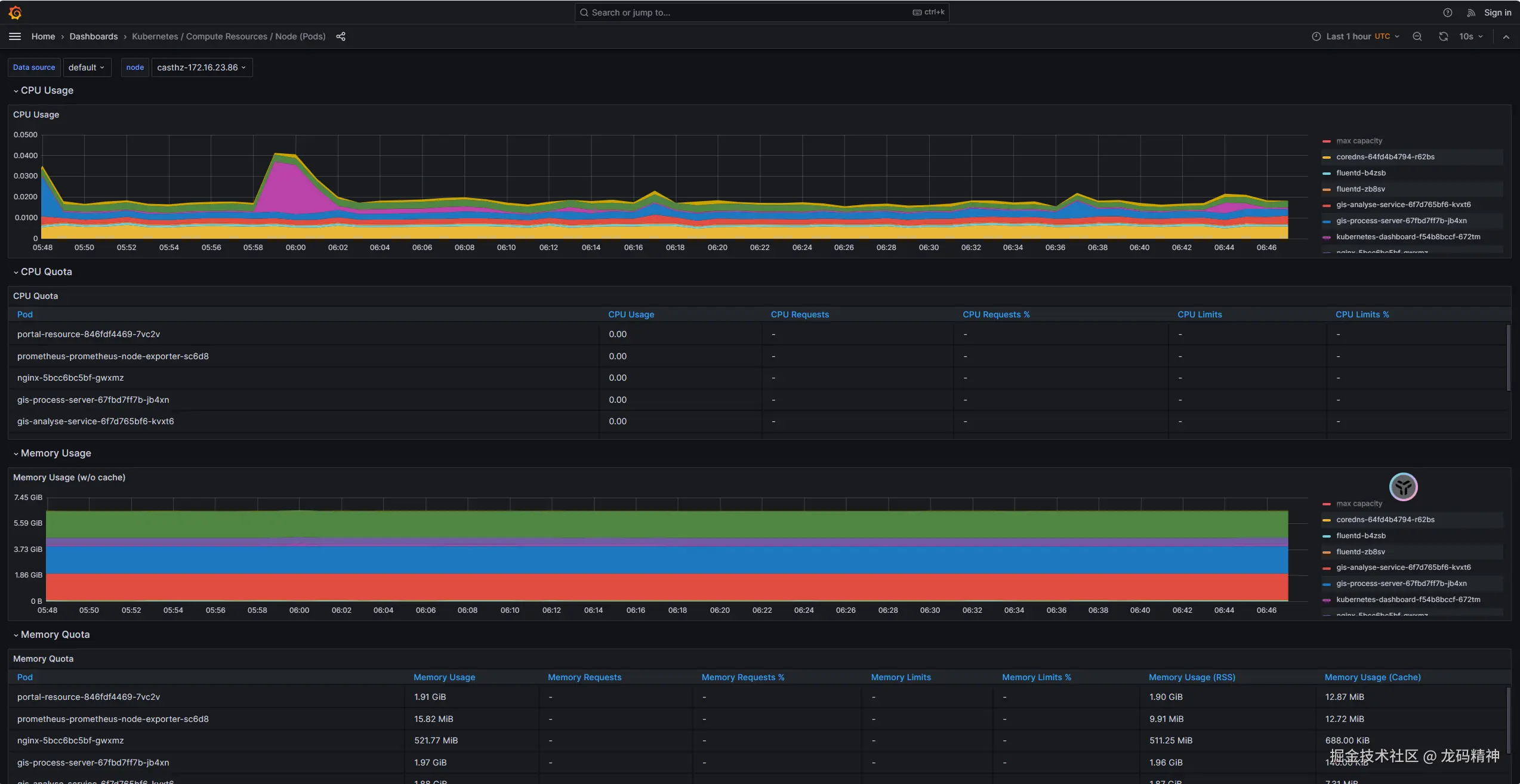The width and height of the screenshot is (1520, 784).
Task: Toggle fluentd-b4zsb series in CPU Usage legend
Action: click(1361, 173)
